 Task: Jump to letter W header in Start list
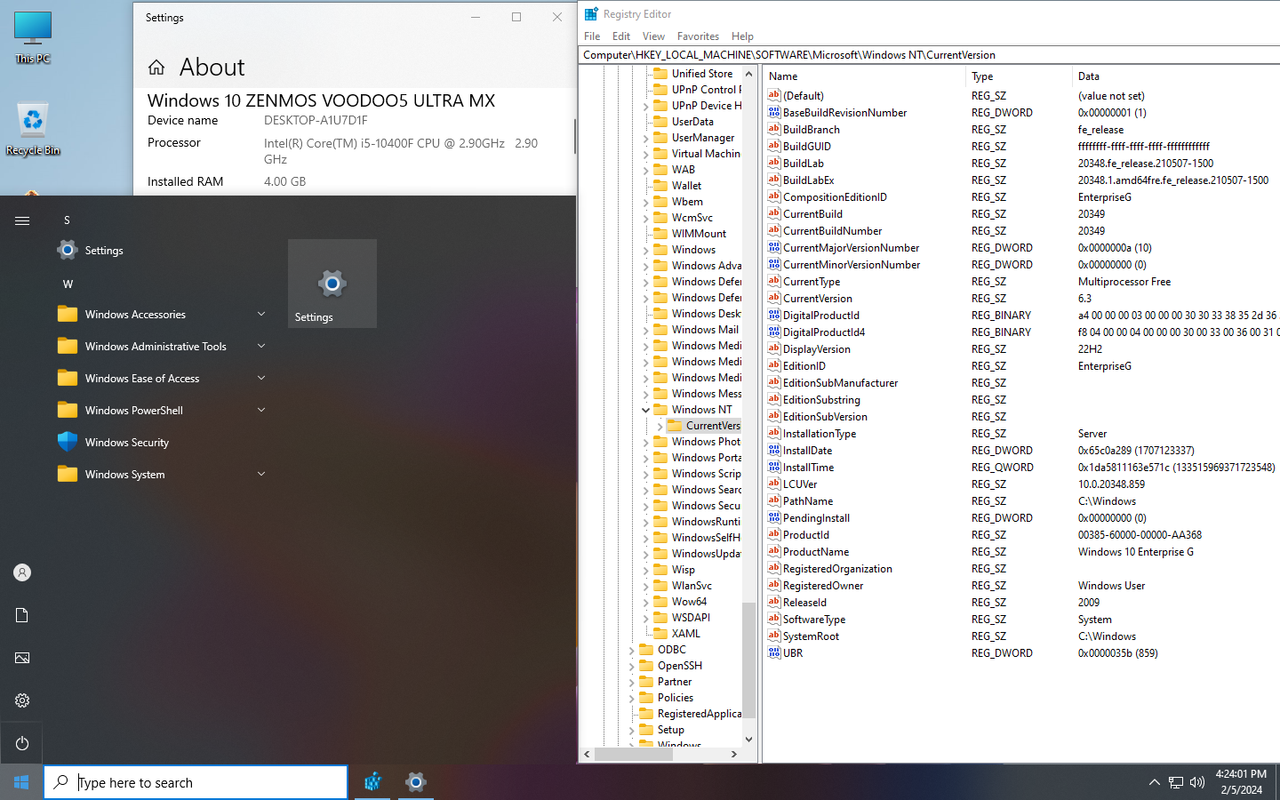pos(68,284)
